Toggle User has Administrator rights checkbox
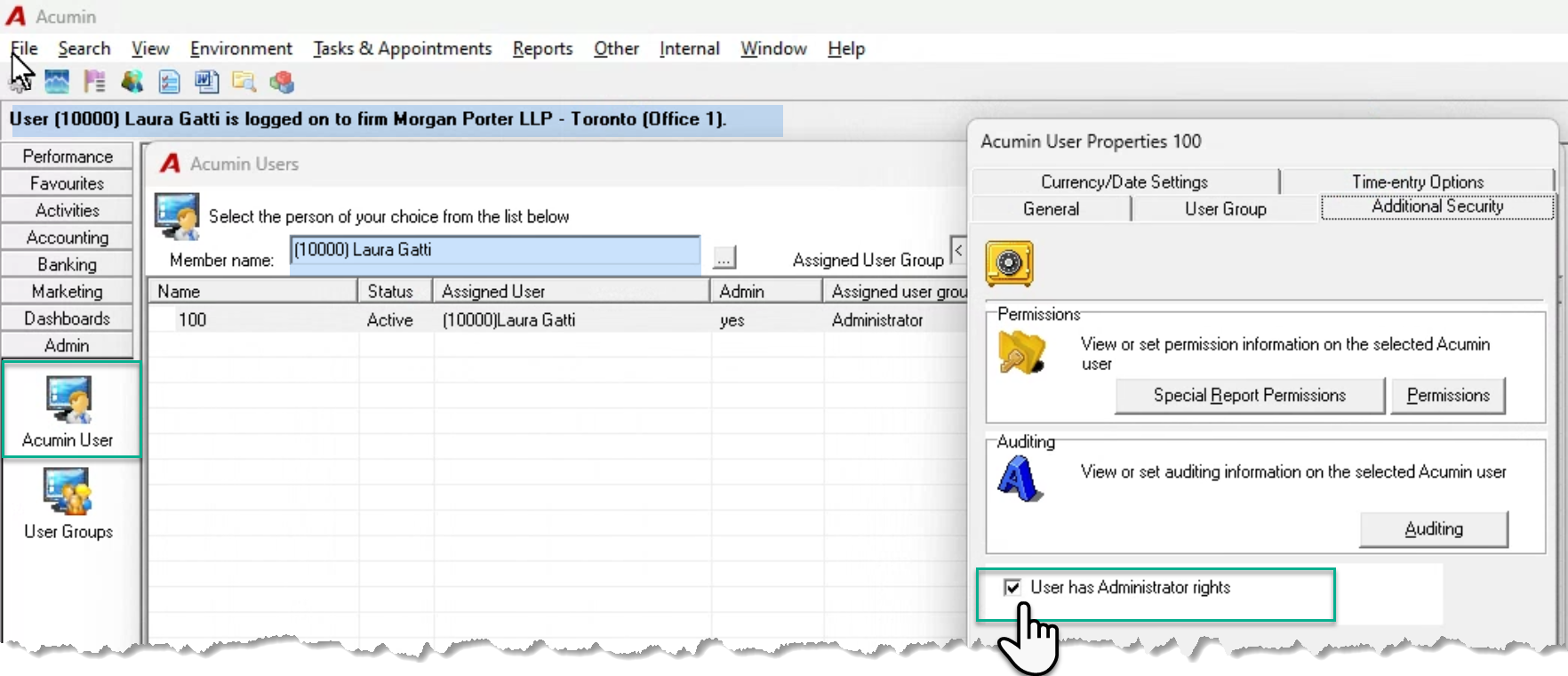1568x676 pixels. pyautogui.click(x=1012, y=587)
